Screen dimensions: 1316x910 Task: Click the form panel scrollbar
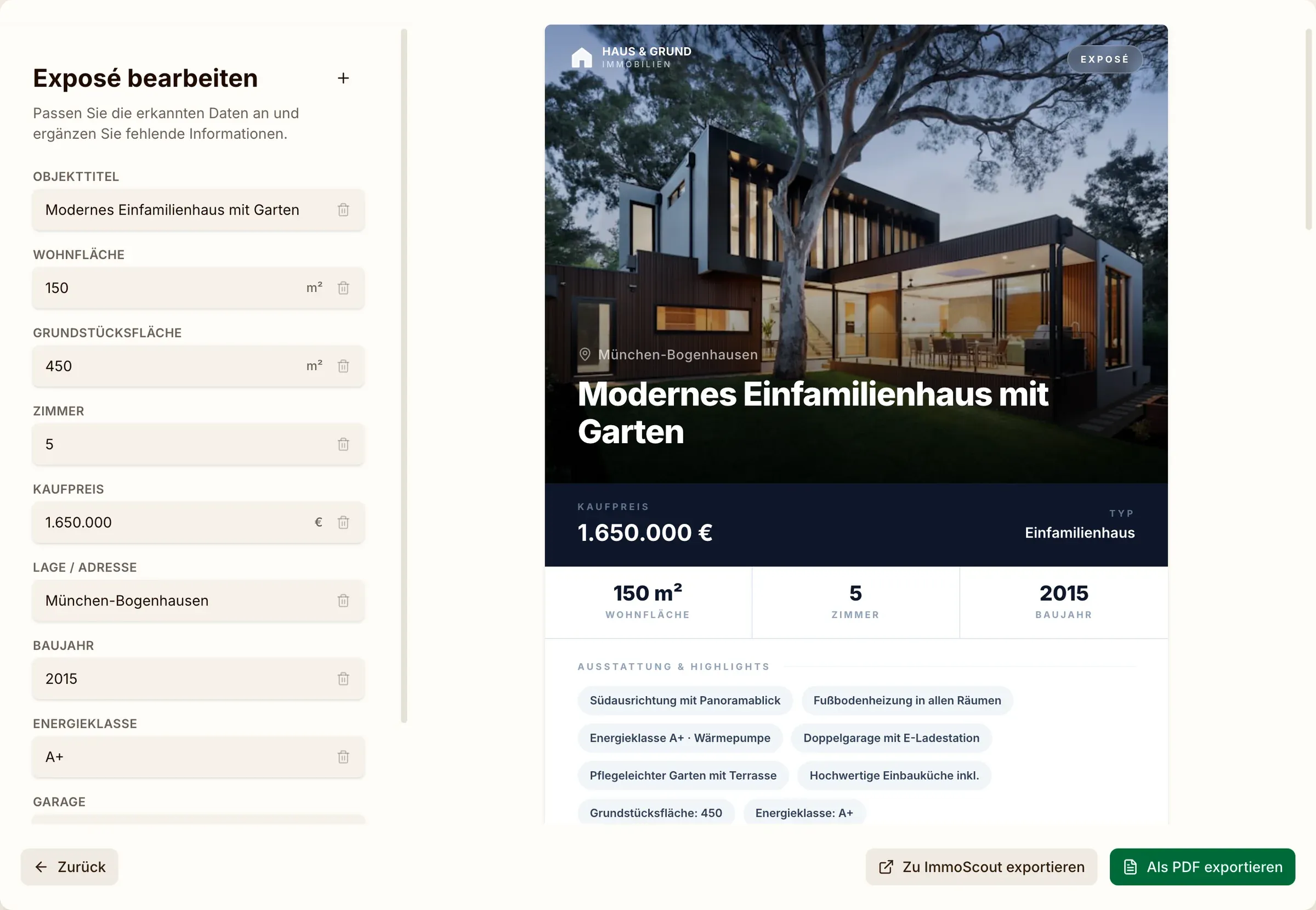(x=404, y=376)
